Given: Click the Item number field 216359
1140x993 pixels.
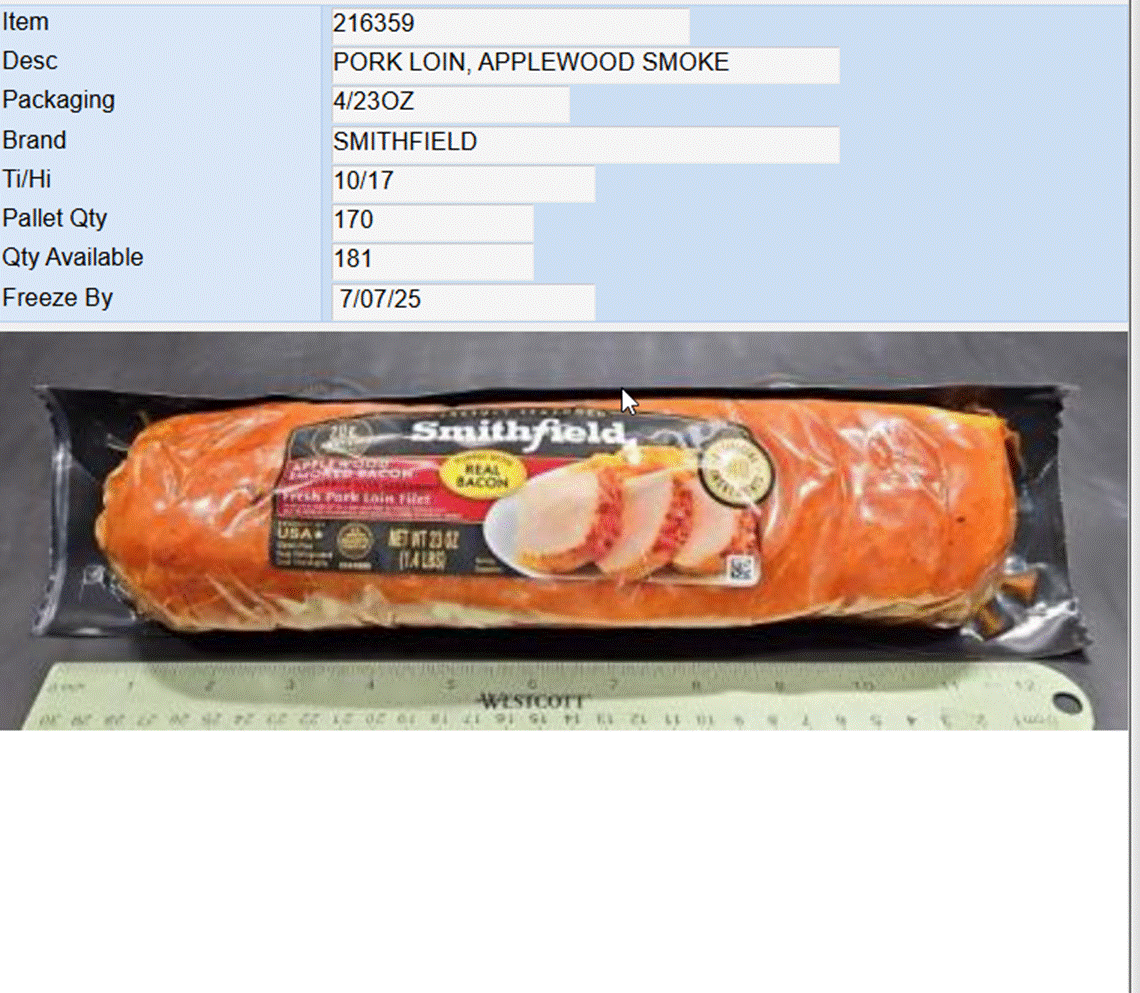Looking at the screenshot, I should click(x=510, y=24).
